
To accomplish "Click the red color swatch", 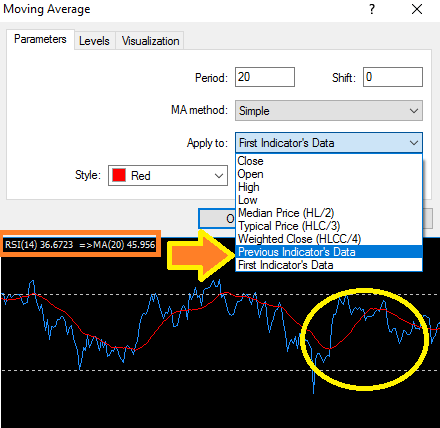I will coord(119,175).
